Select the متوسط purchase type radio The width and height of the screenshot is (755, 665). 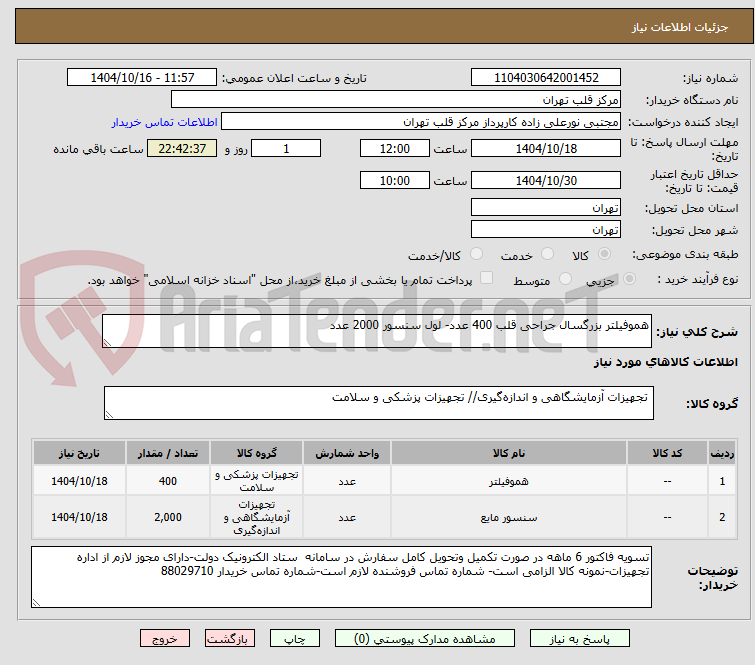565,279
